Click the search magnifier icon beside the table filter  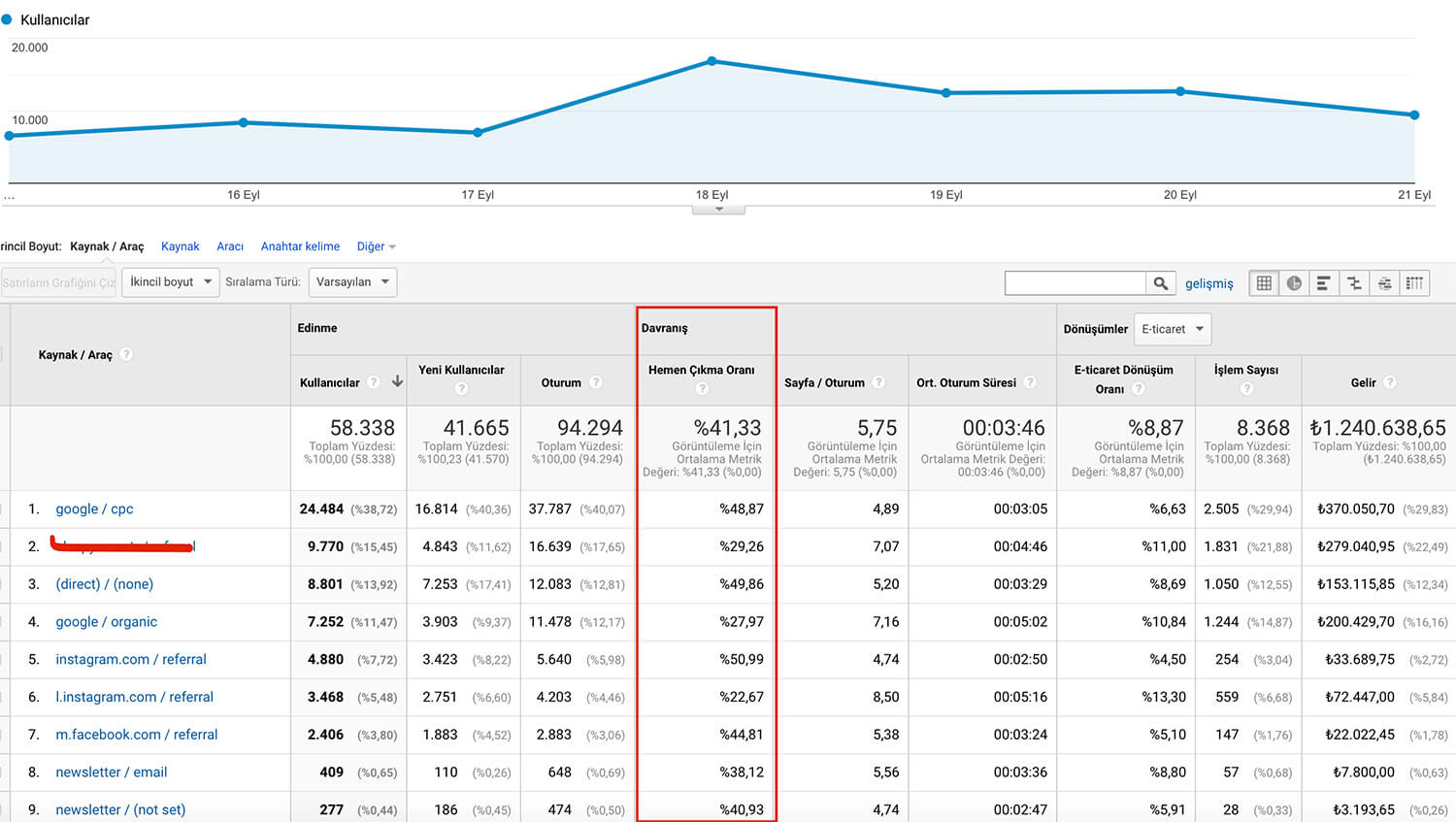pyautogui.click(x=1161, y=282)
